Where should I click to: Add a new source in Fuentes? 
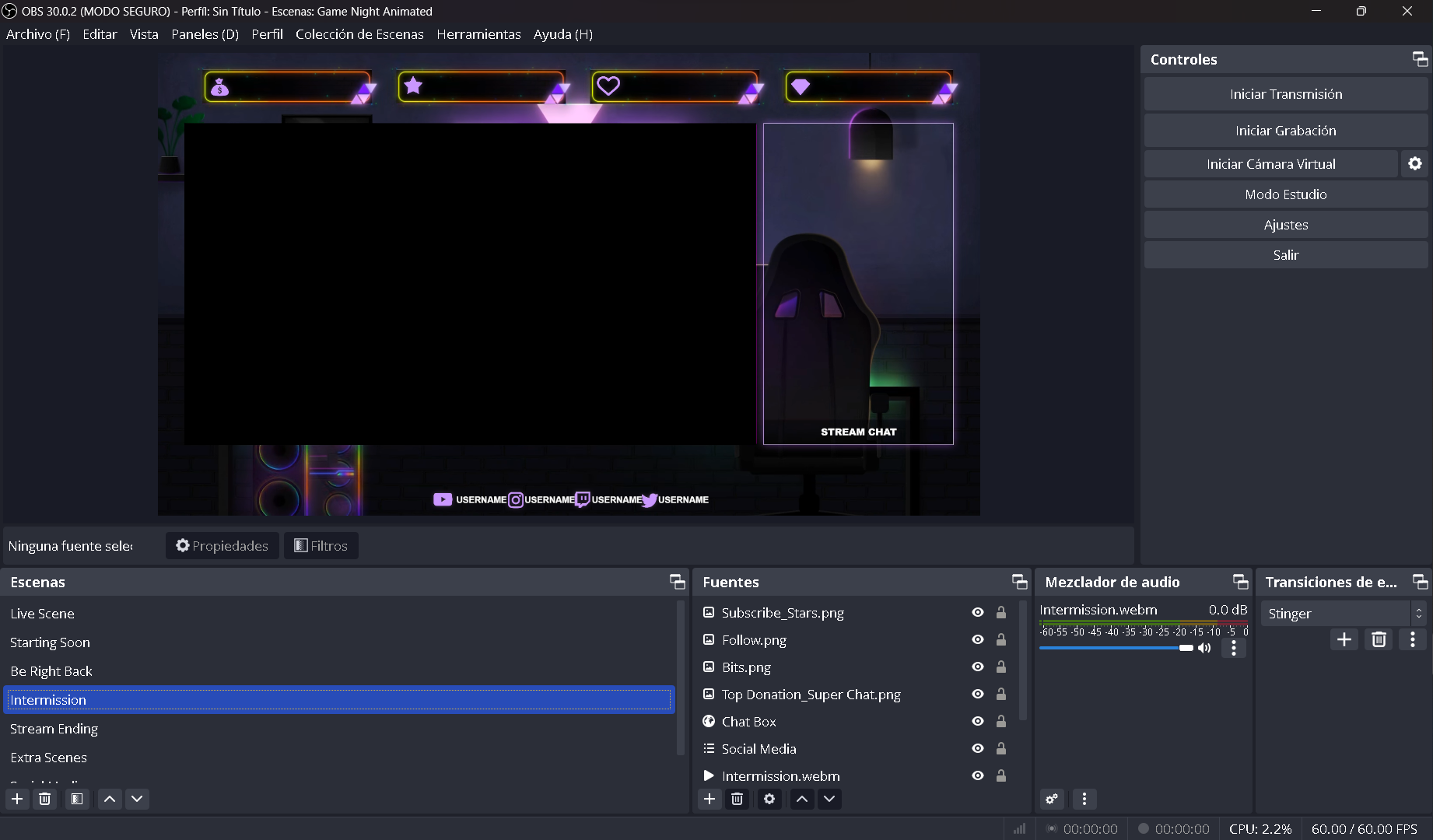709,799
